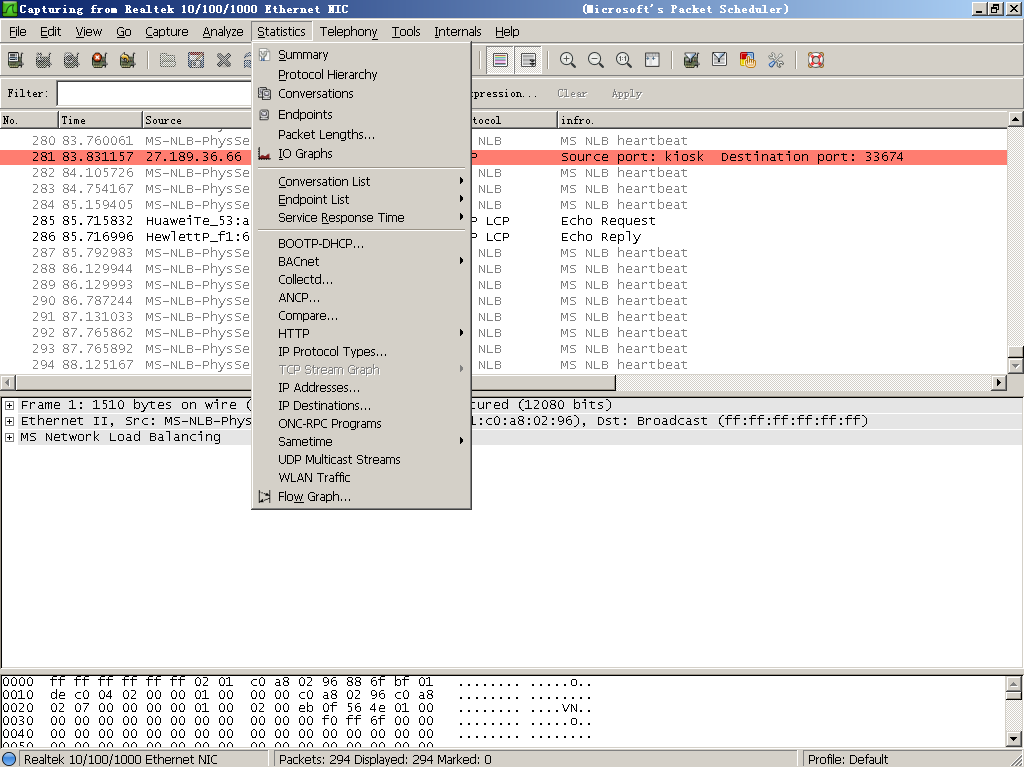Focus the display Filter input field
Screen dimensions: 1024x768
(x=154, y=93)
